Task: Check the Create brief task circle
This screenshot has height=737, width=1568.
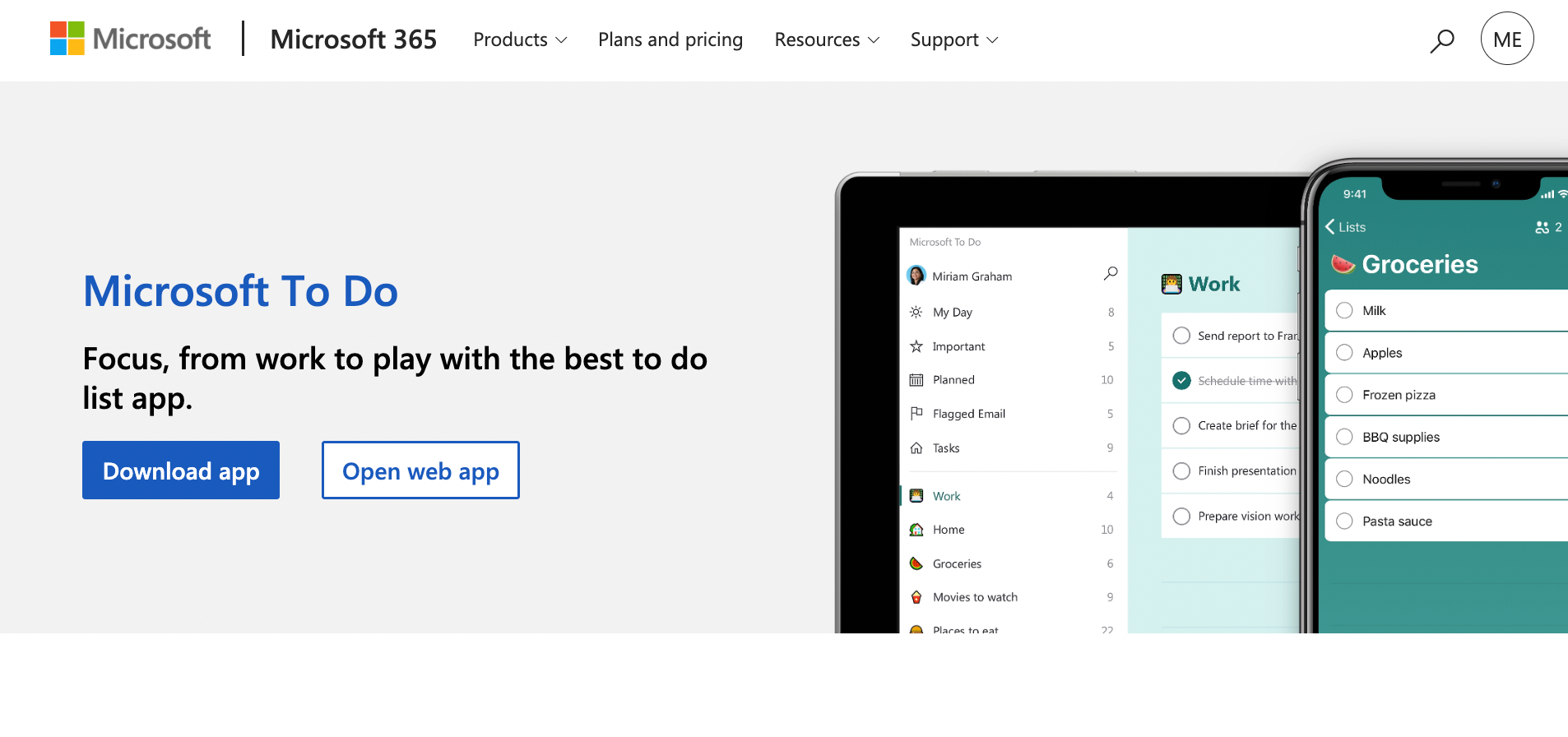Action: point(1181,425)
